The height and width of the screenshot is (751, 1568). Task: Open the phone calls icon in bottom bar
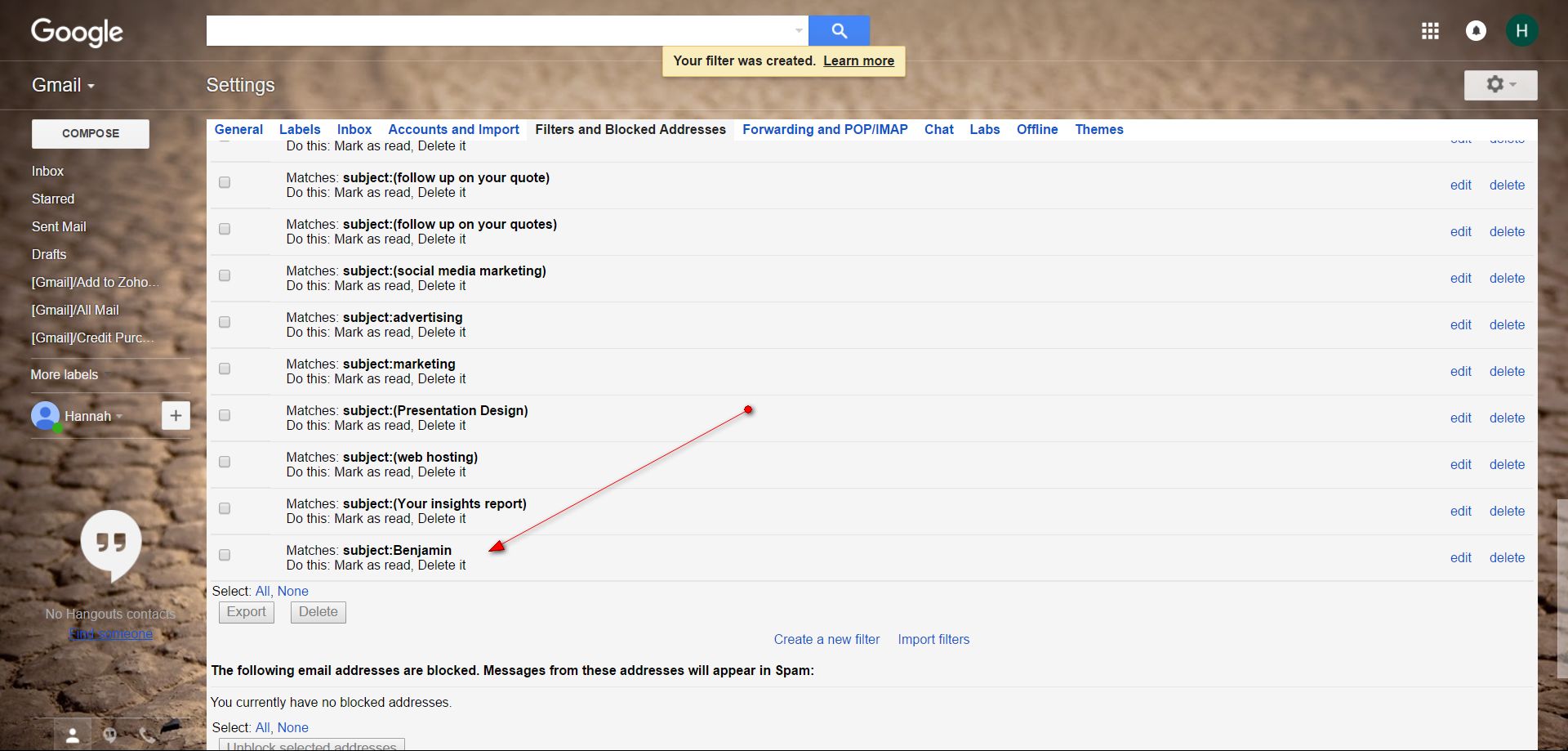click(x=147, y=735)
